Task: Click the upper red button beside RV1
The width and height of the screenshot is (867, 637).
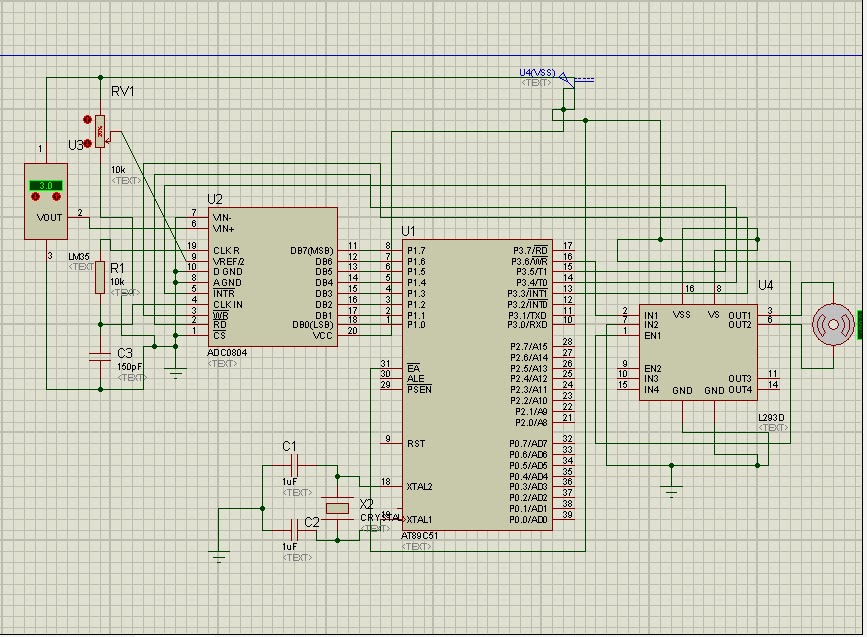Action: pyautogui.click(x=87, y=119)
